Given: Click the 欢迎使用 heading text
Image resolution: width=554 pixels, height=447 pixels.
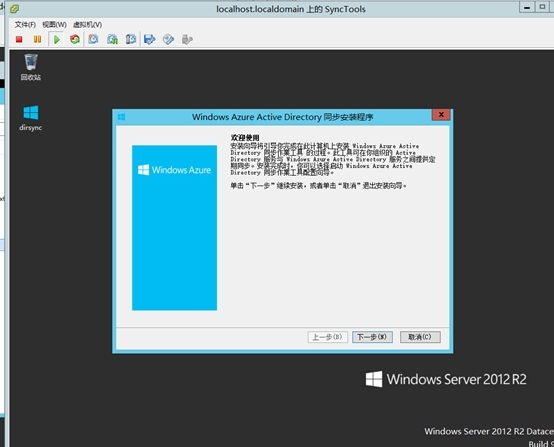Looking at the screenshot, I should coord(245,137).
